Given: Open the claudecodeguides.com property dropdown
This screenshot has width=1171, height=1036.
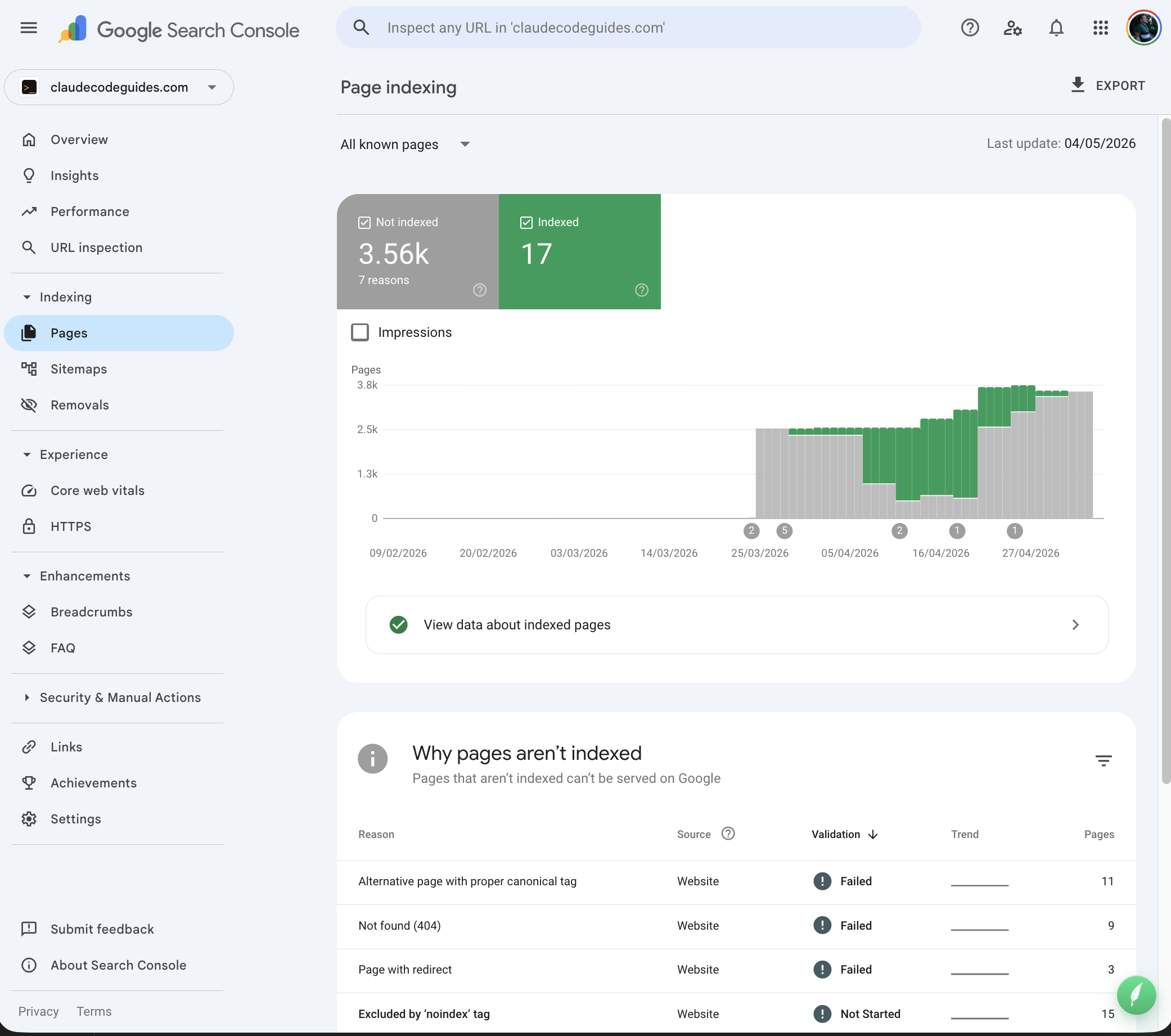Looking at the screenshot, I should pos(119,87).
